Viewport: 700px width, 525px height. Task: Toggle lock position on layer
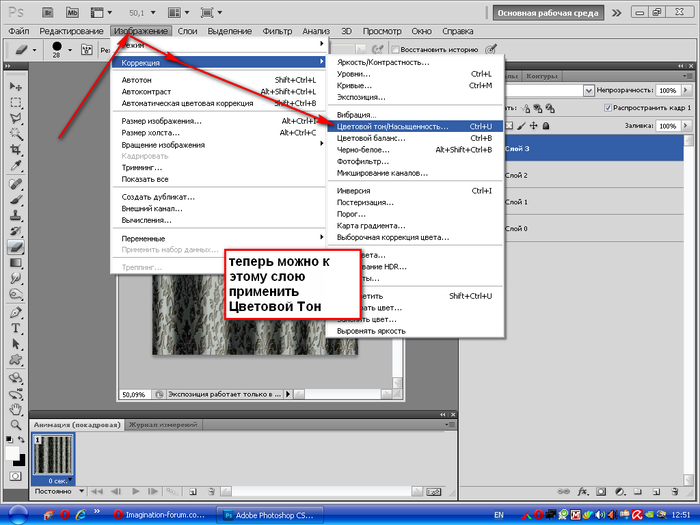(533, 126)
